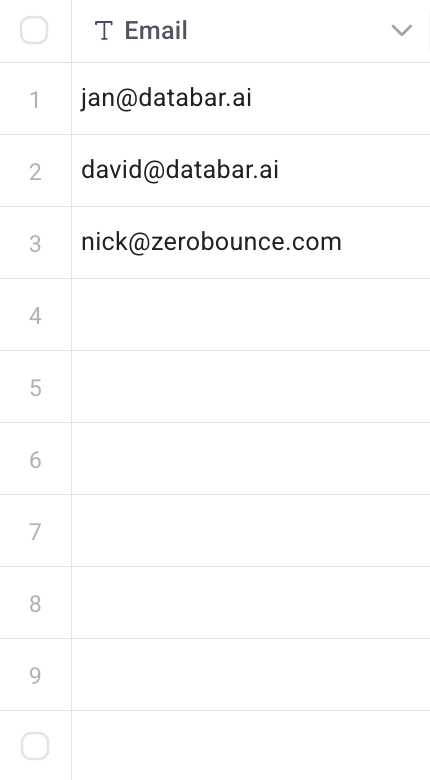
Task: Click row number 2
Action: [x=35, y=172]
